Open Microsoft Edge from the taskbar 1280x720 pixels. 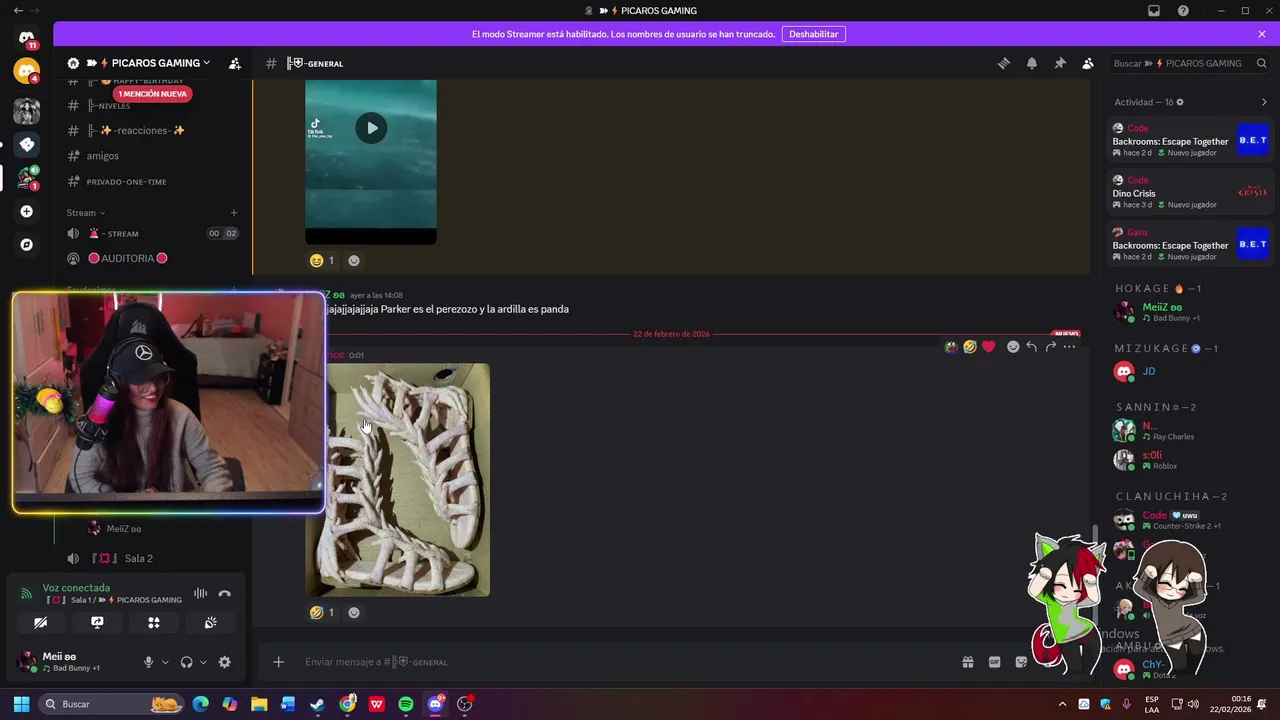tap(200, 704)
